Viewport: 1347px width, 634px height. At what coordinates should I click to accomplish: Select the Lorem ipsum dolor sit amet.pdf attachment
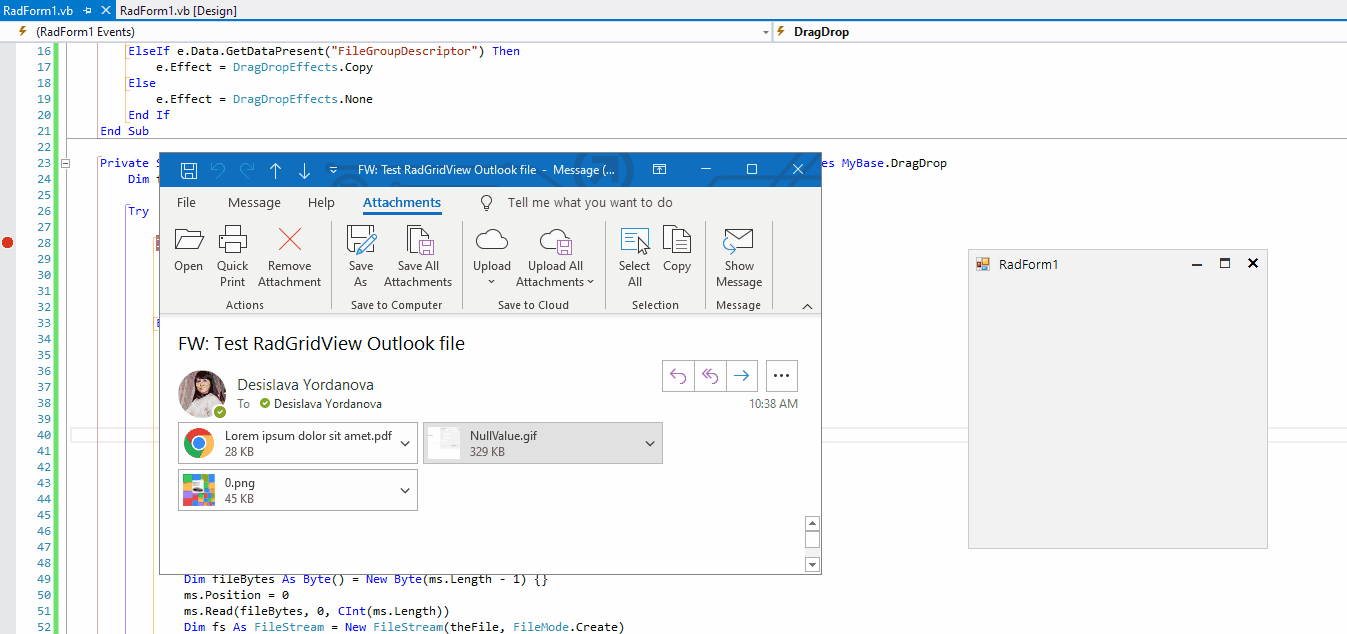click(x=298, y=443)
